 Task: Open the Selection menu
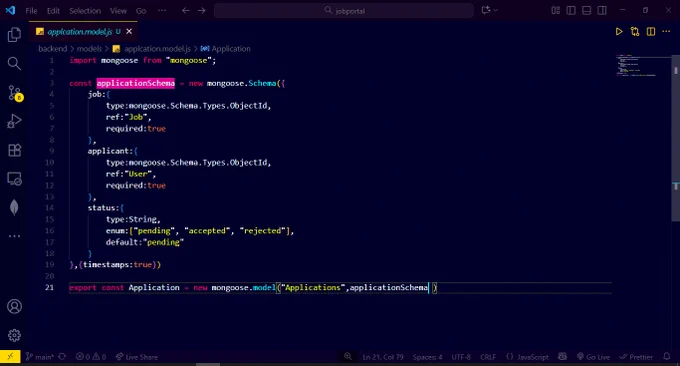85,10
